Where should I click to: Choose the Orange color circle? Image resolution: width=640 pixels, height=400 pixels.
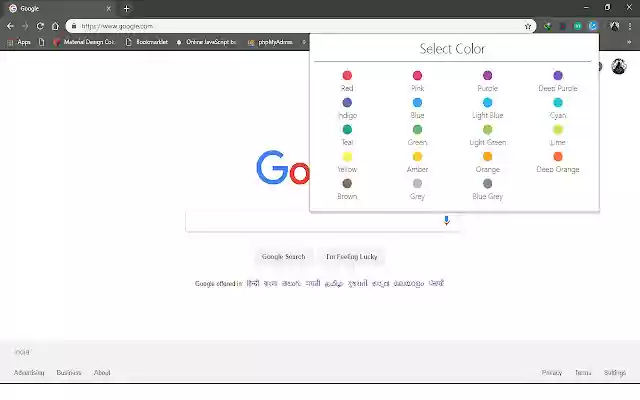[487, 156]
